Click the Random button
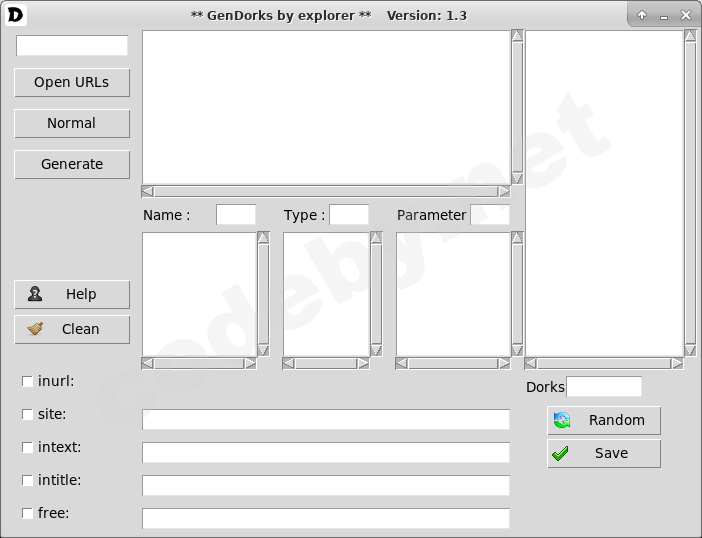 [x=604, y=420]
